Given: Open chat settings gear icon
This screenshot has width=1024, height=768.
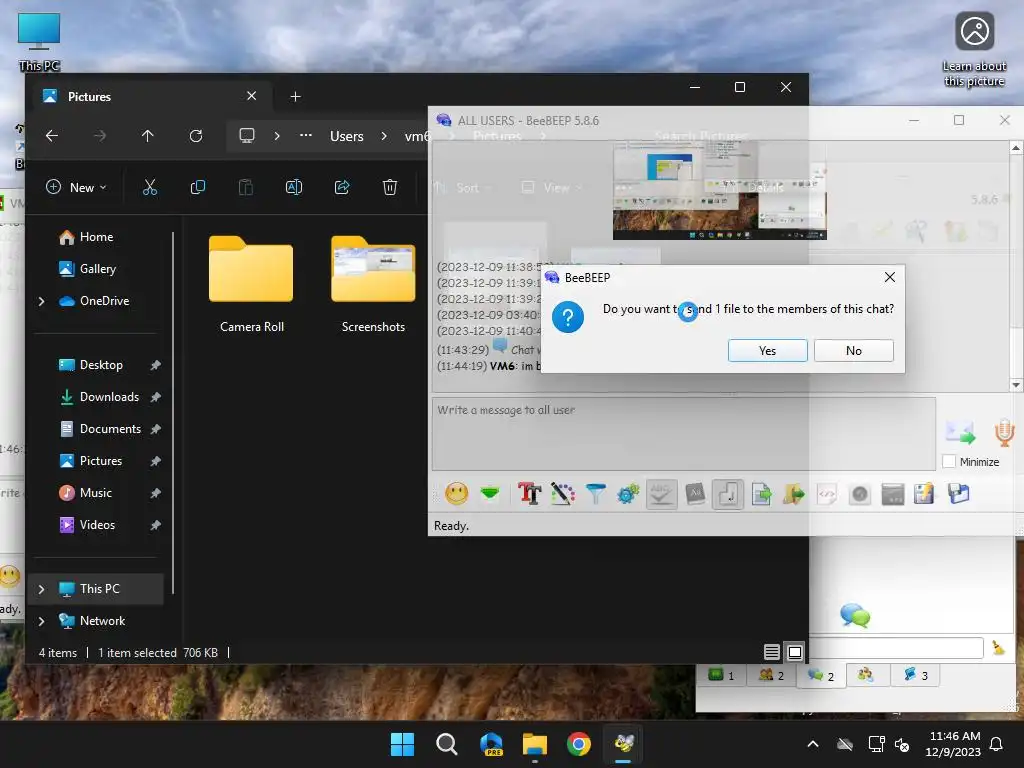Looking at the screenshot, I should (x=628, y=494).
